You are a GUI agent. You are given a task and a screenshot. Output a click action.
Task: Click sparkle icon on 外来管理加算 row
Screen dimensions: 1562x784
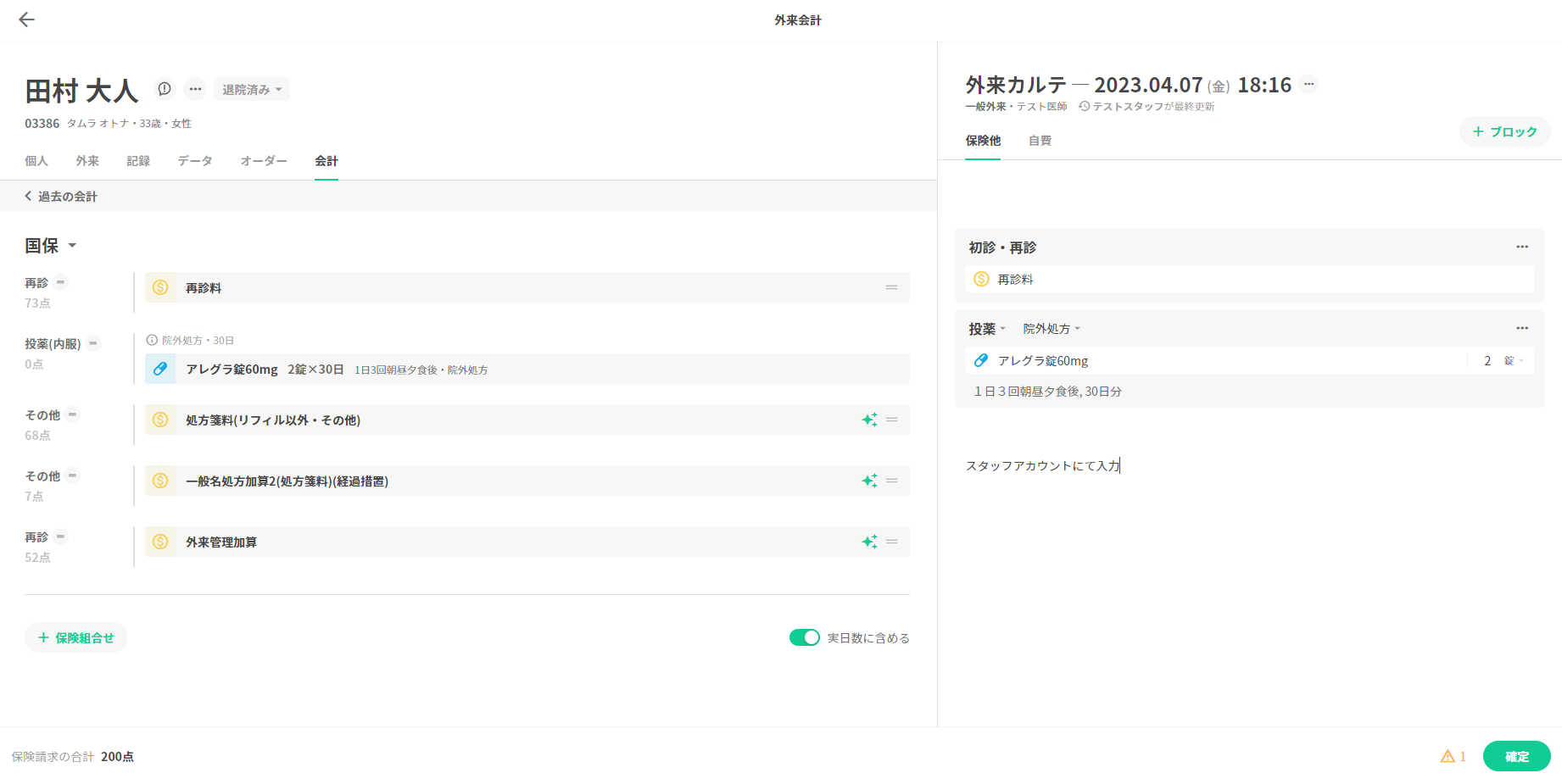[x=869, y=542]
